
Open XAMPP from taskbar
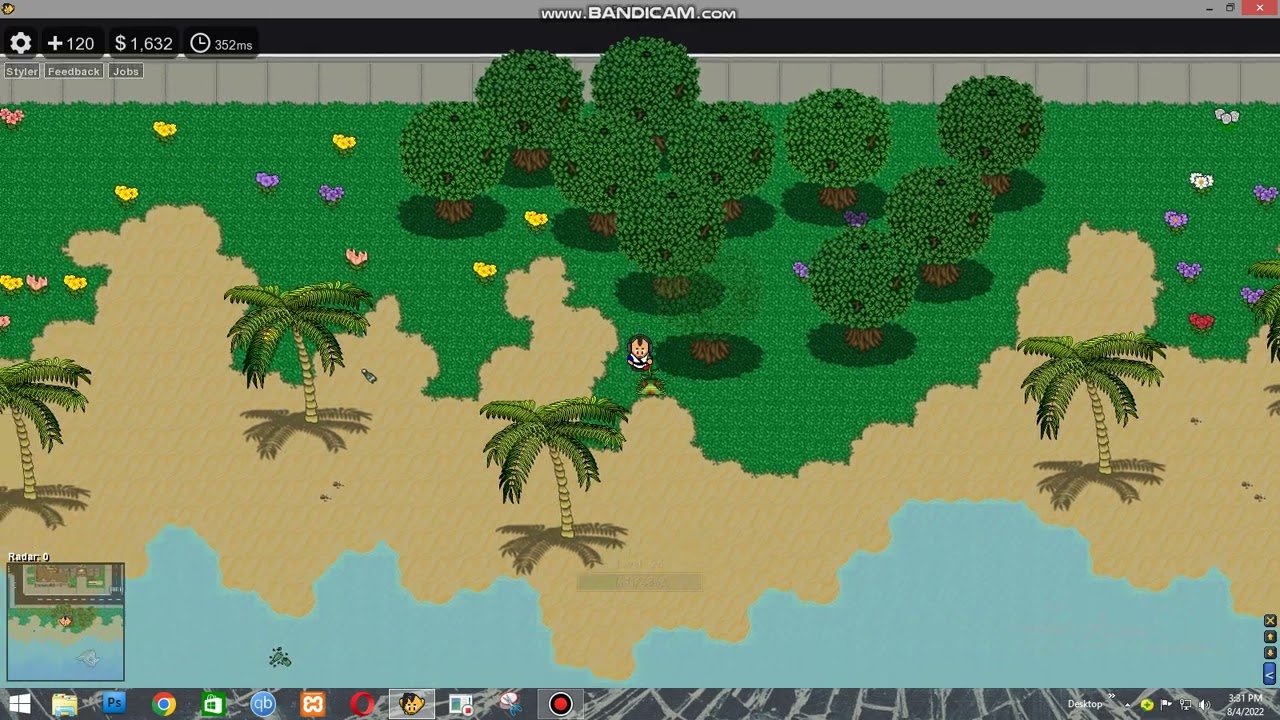click(313, 704)
